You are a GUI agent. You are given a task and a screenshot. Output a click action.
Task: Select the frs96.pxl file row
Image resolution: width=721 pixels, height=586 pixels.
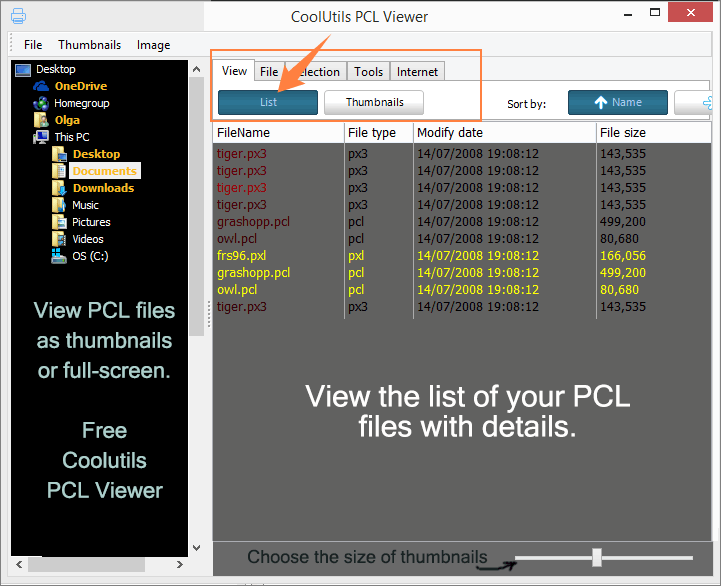(x=462, y=256)
